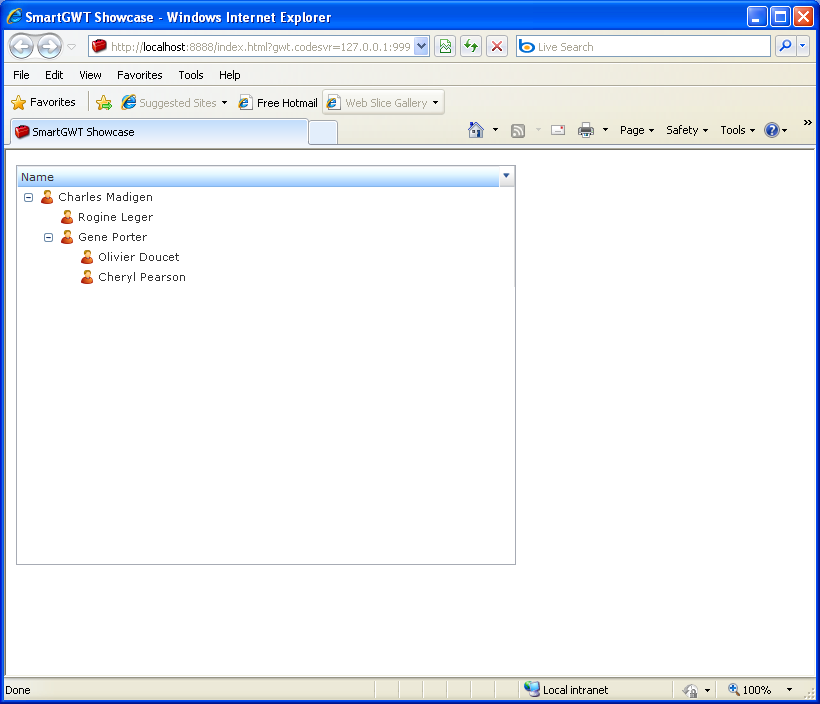Open the Web Slice Gallery button
The width and height of the screenshot is (820, 704).
[x=383, y=103]
